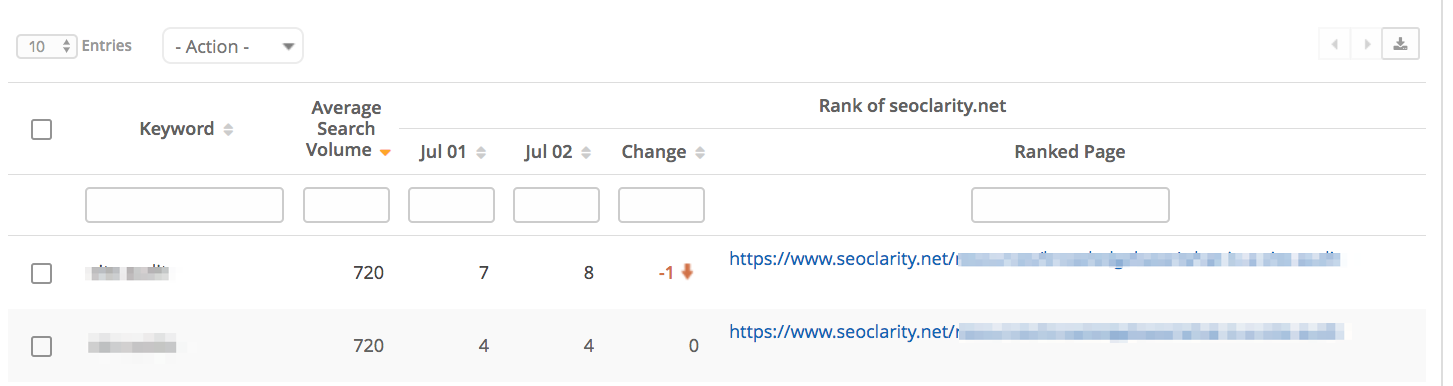Sort by Jul 02 rank column
Screen dimensions: 1453x386
tap(586, 152)
